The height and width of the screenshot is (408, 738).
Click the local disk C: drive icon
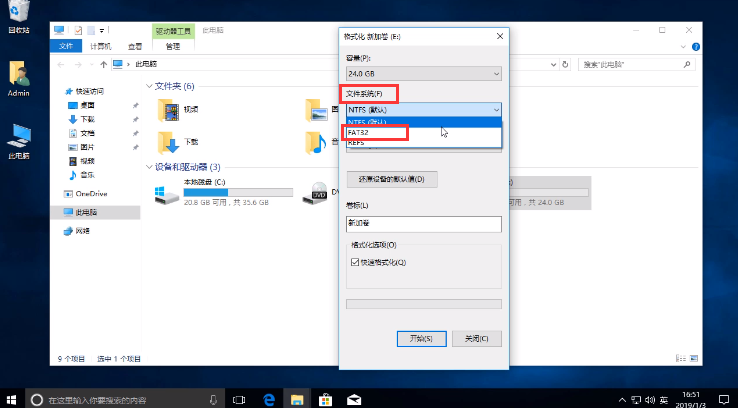coord(166,192)
